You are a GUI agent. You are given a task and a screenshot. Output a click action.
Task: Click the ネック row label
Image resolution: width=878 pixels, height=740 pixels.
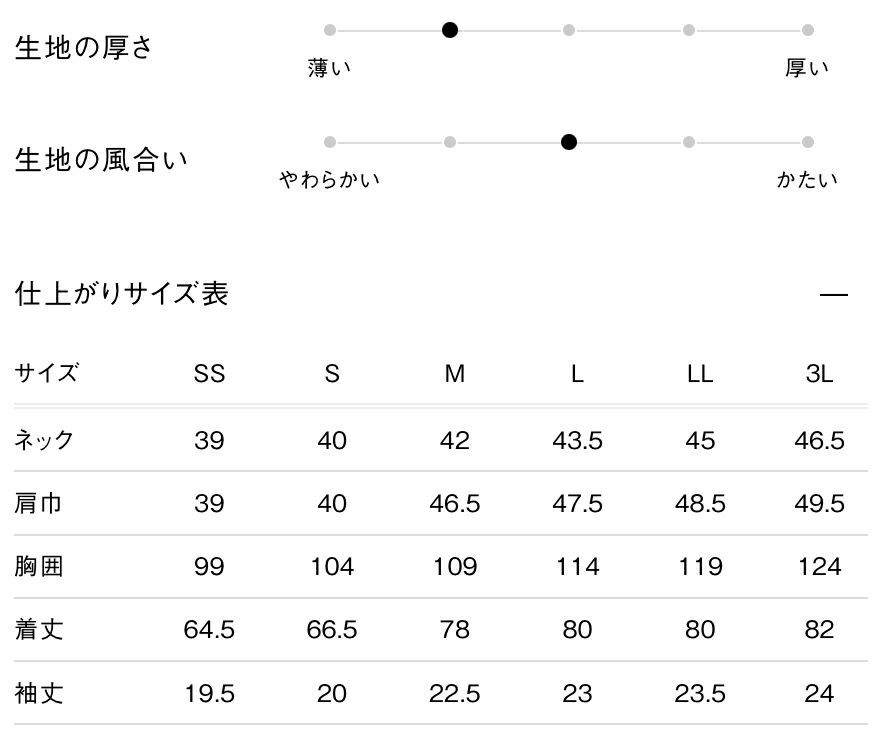44,440
